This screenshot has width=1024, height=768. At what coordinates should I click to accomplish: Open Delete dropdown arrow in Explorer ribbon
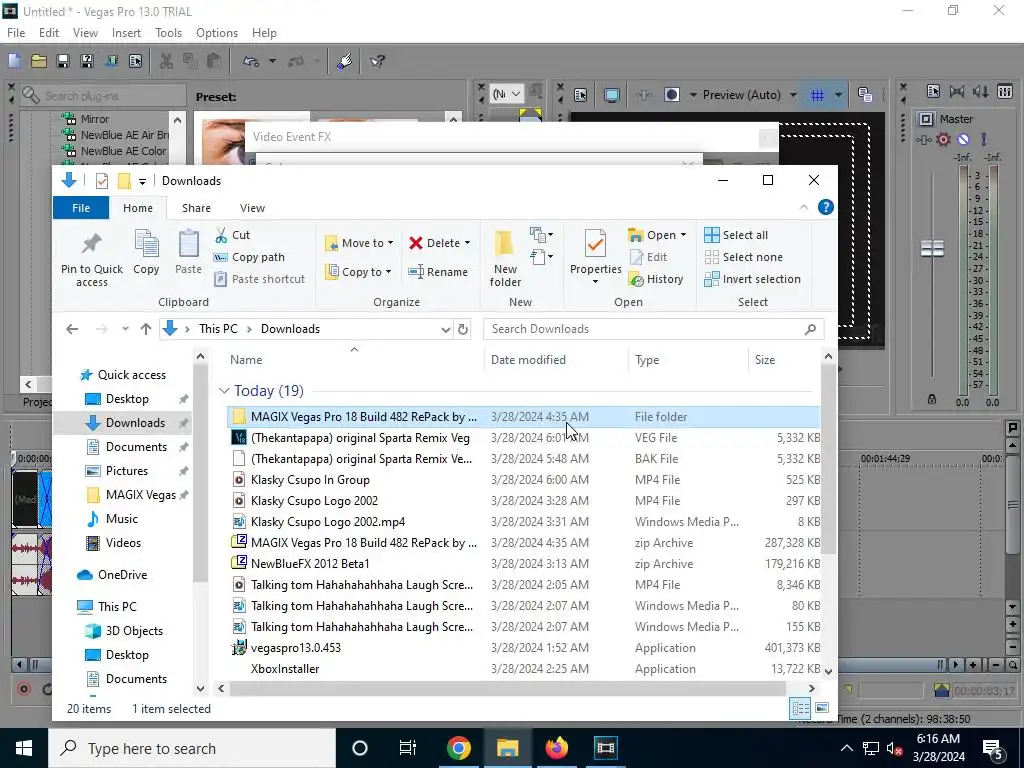click(x=467, y=243)
